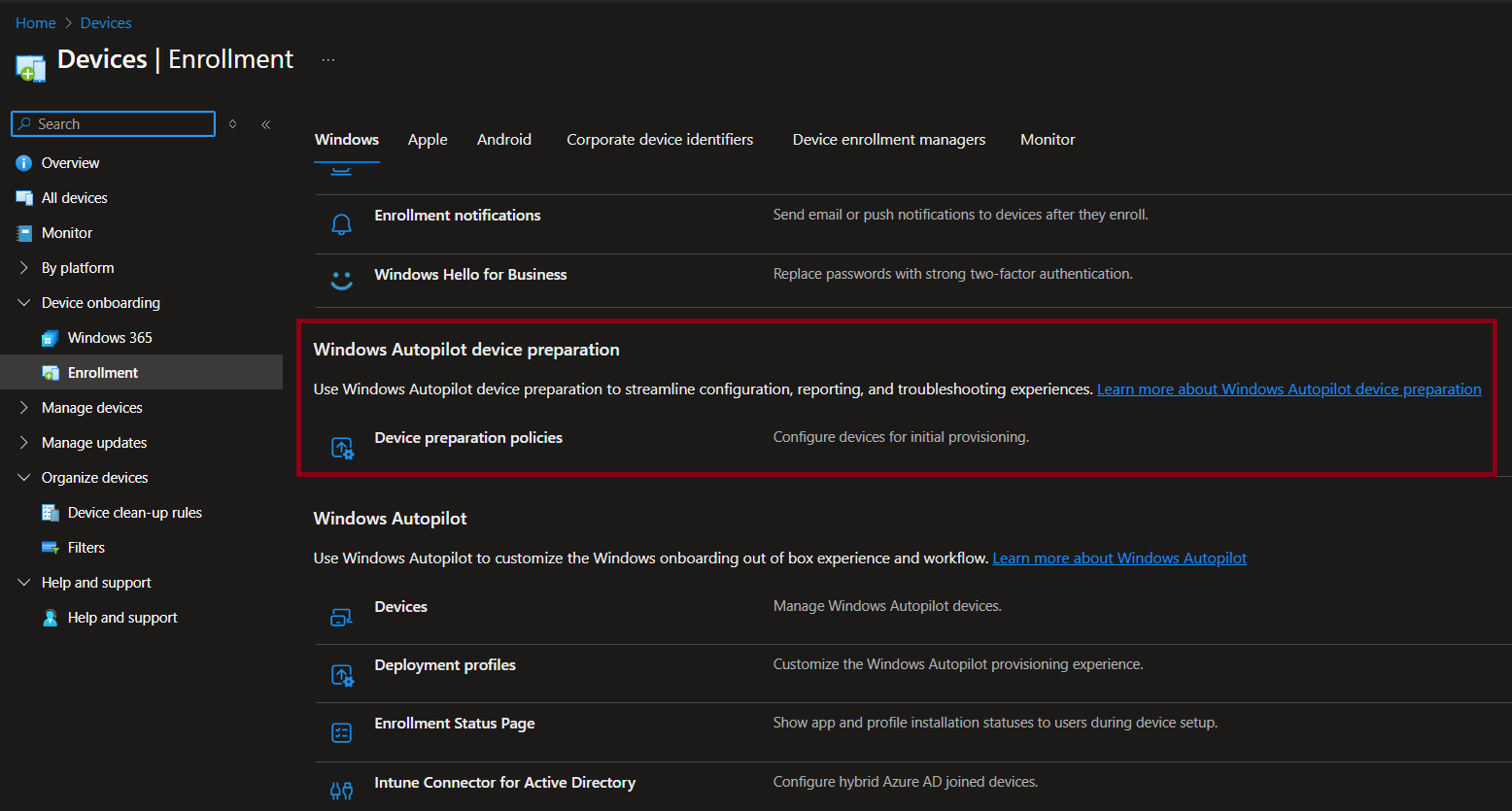Expand the Manage devices section
Viewport: 1512px width, 811px height.
23,407
